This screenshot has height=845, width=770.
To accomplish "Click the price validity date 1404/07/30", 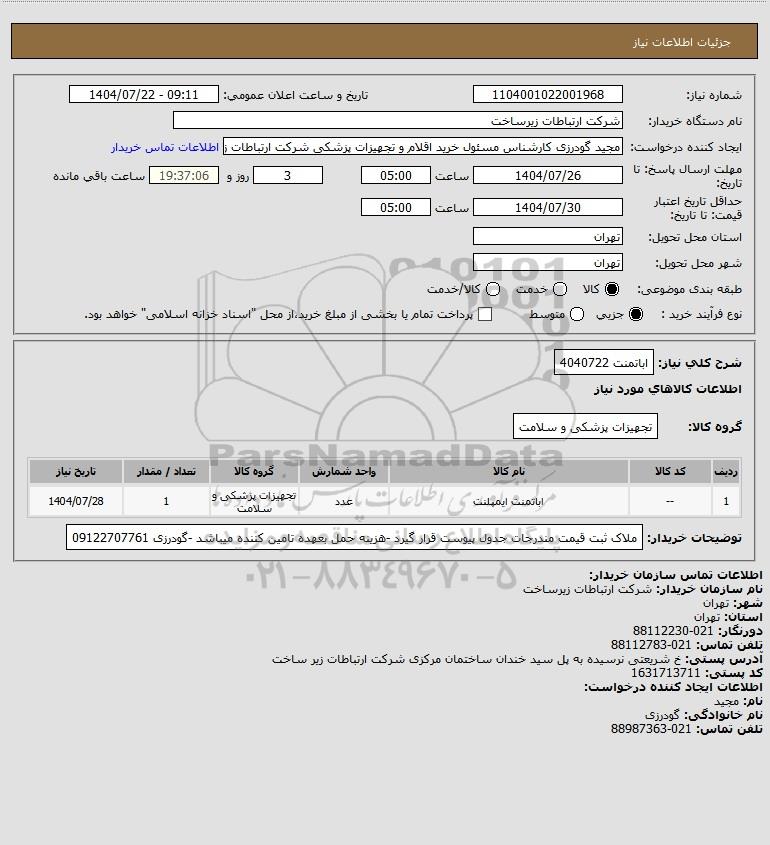I will (547, 207).
